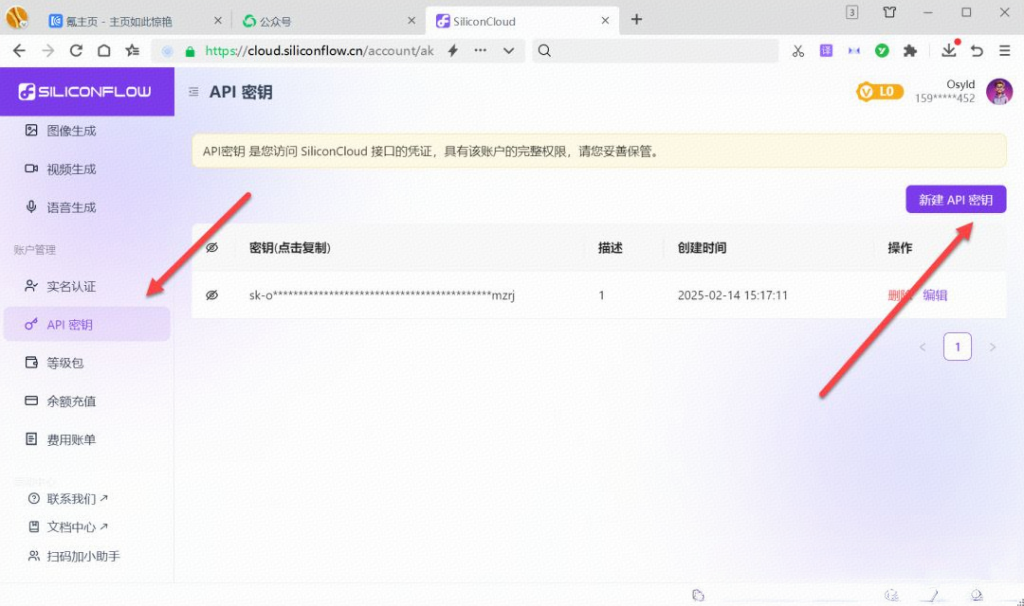Click the green padlock security icon
1024x606 pixels.
click(190, 52)
